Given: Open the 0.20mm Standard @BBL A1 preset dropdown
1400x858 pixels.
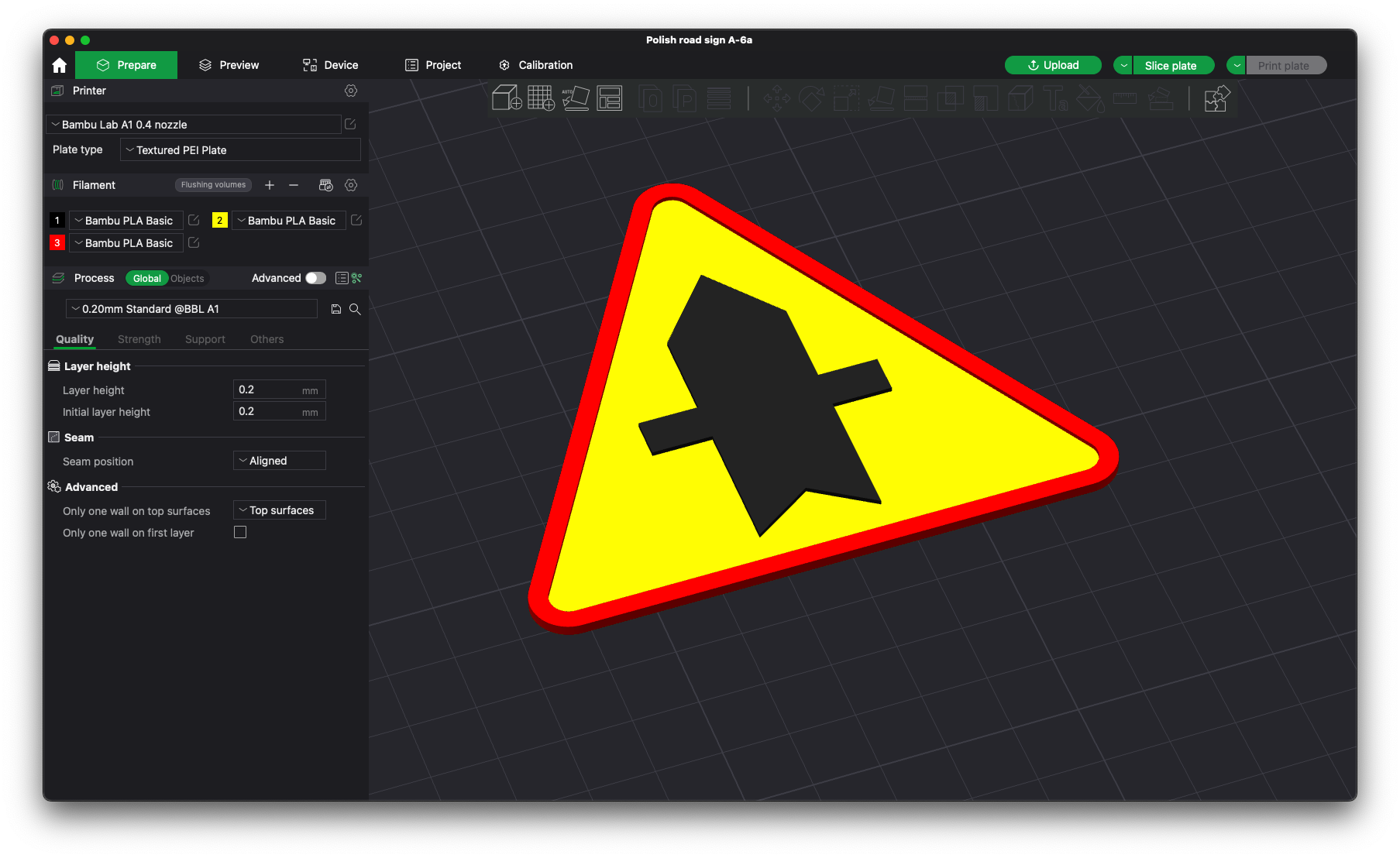Looking at the screenshot, I should [x=191, y=309].
